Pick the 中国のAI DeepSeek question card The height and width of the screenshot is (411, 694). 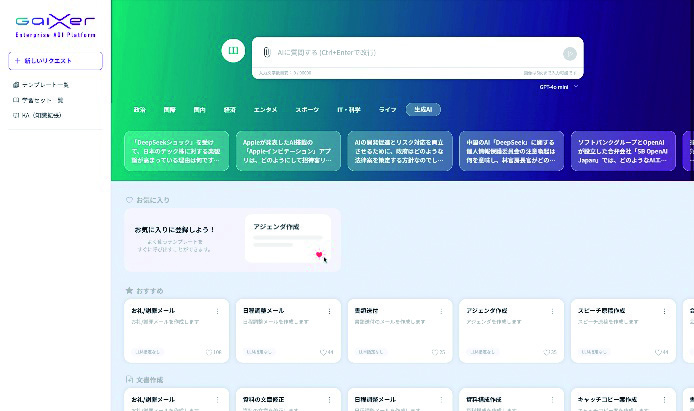511,151
